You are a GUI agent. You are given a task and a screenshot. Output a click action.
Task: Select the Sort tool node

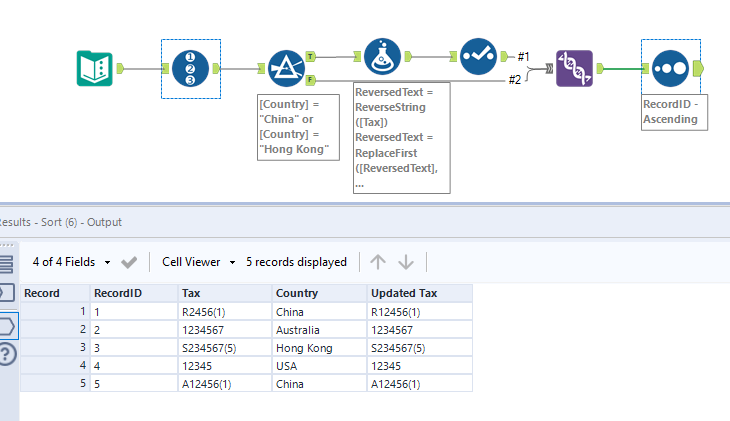click(670, 68)
